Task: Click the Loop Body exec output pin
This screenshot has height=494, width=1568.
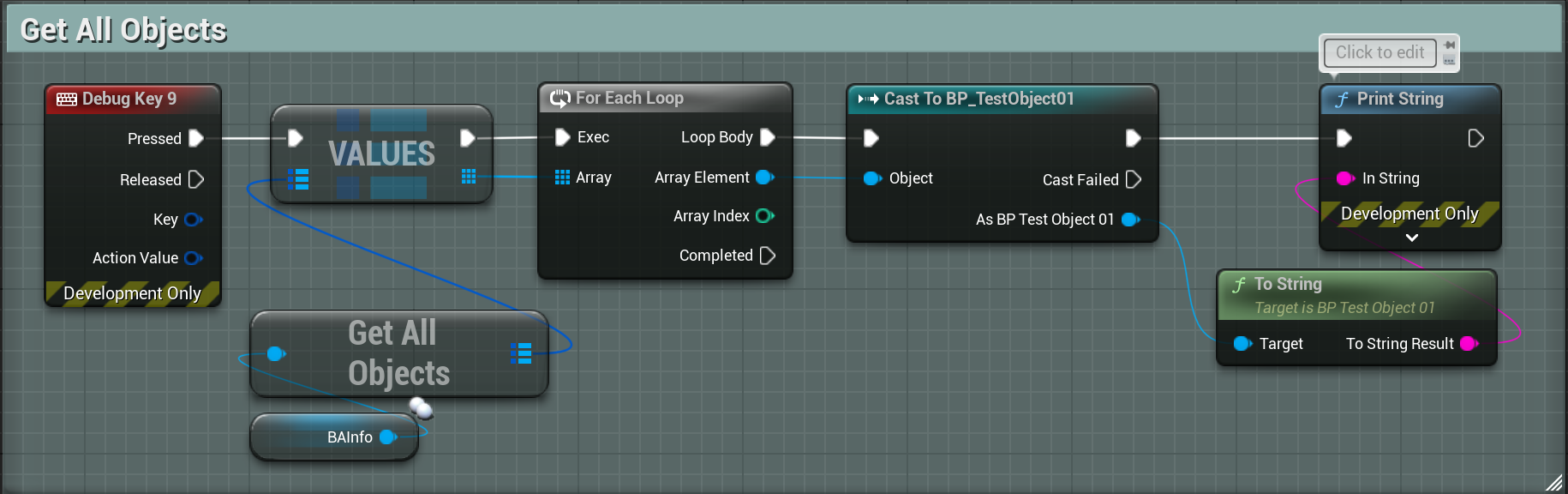Action: point(767,137)
